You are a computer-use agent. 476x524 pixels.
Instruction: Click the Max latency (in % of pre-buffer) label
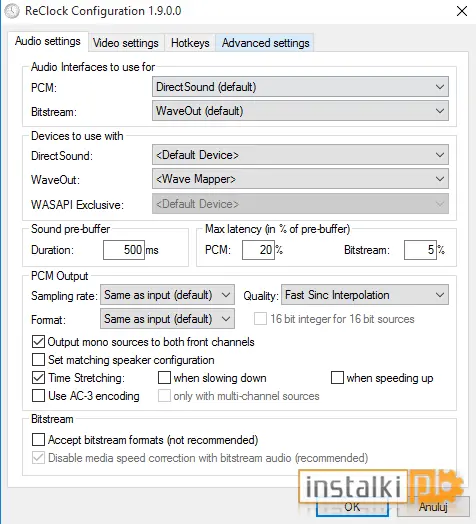click(277, 229)
